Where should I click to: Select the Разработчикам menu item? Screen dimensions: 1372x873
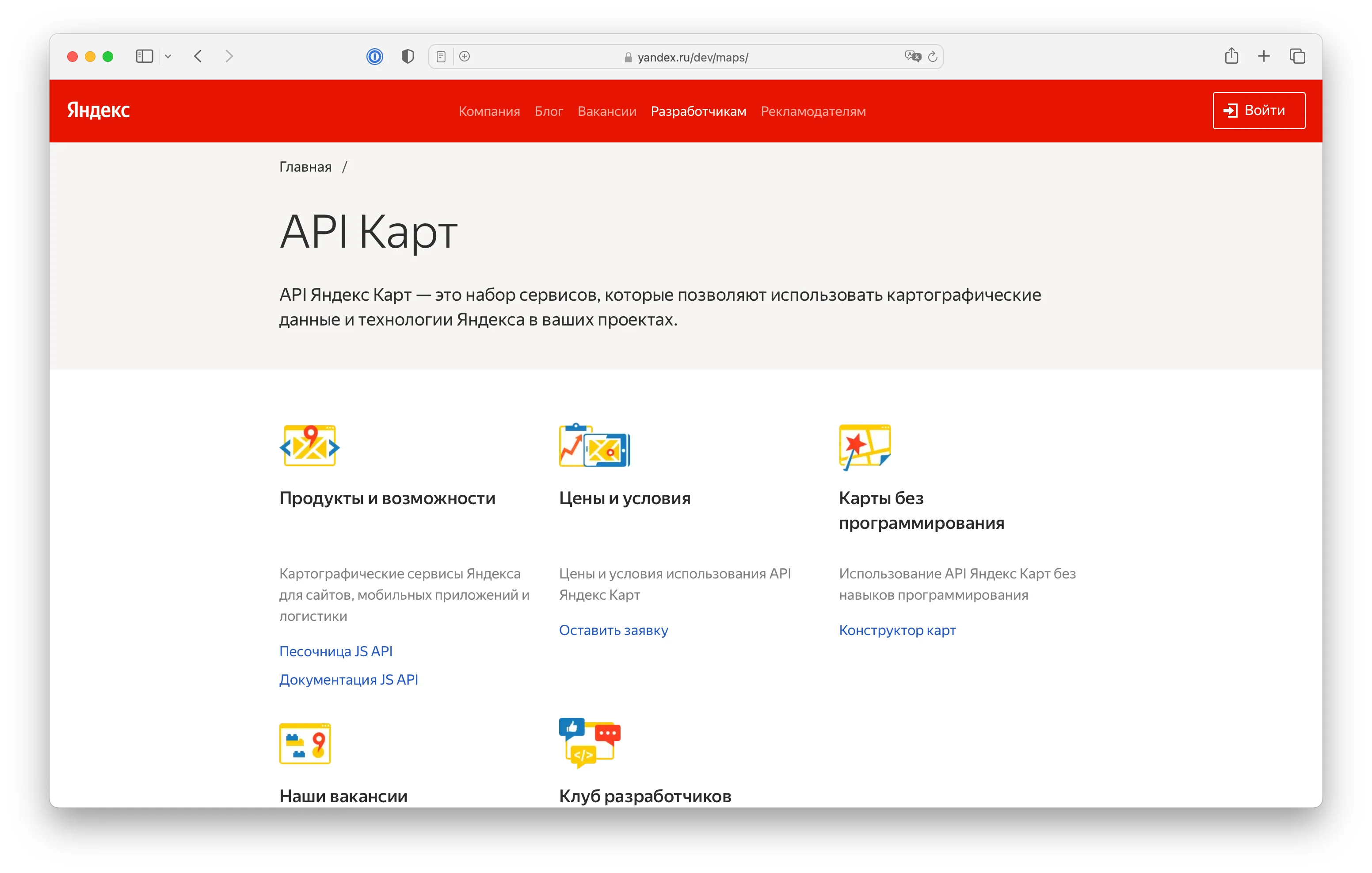698,111
